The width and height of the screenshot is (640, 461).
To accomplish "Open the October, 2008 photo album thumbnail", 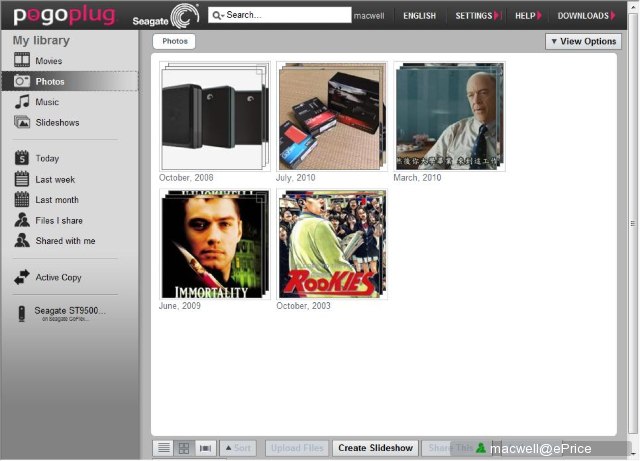I will click(x=214, y=116).
